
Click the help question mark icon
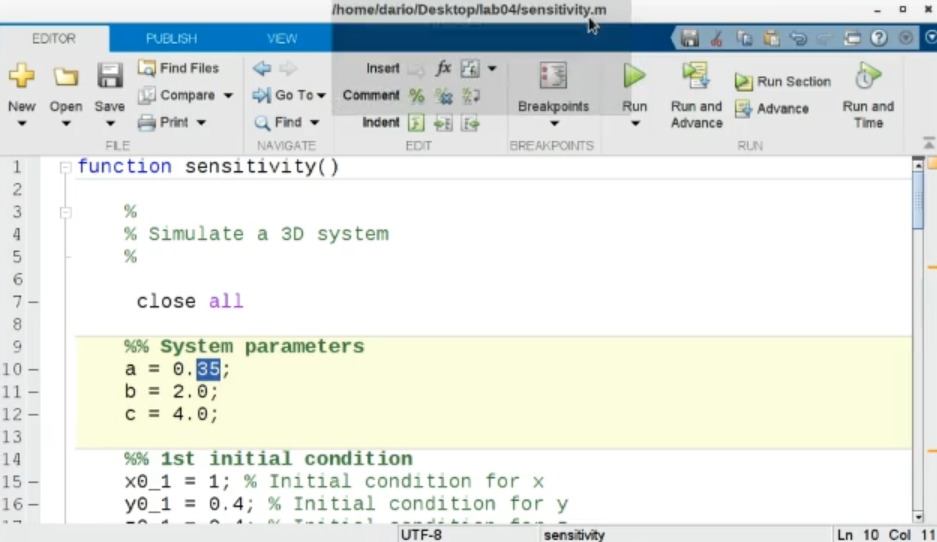point(879,39)
